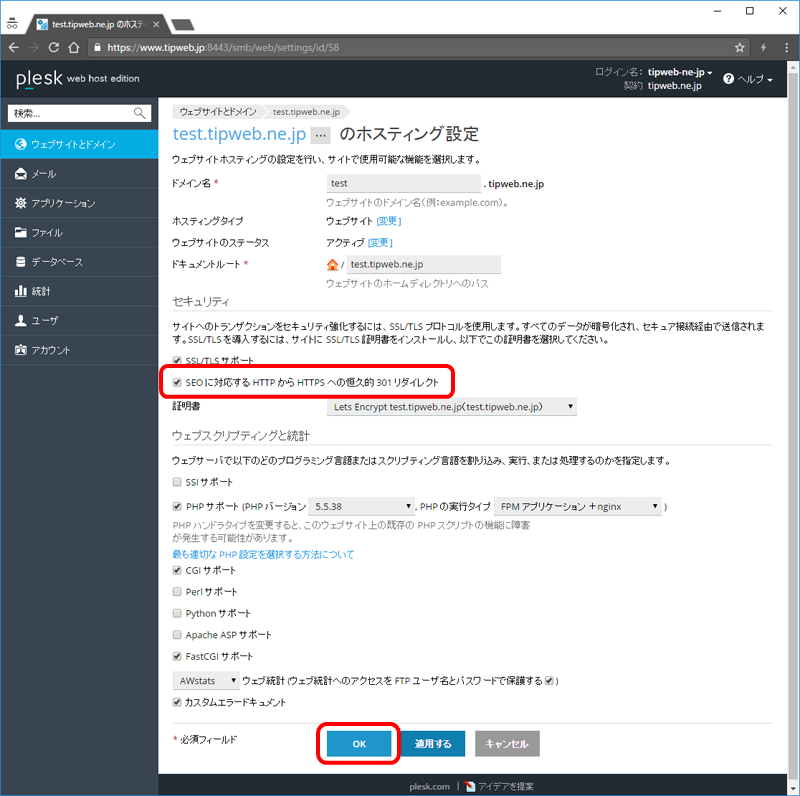The height and width of the screenshot is (796, 800).
Task: Enable Python サポート checkbox
Action: click(x=177, y=613)
